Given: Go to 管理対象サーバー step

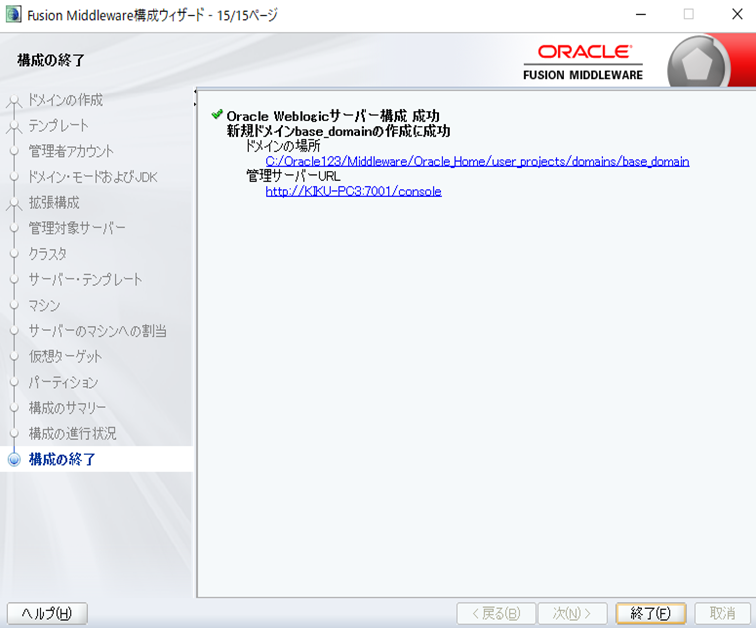Looking at the screenshot, I should pyautogui.click(x=77, y=228).
